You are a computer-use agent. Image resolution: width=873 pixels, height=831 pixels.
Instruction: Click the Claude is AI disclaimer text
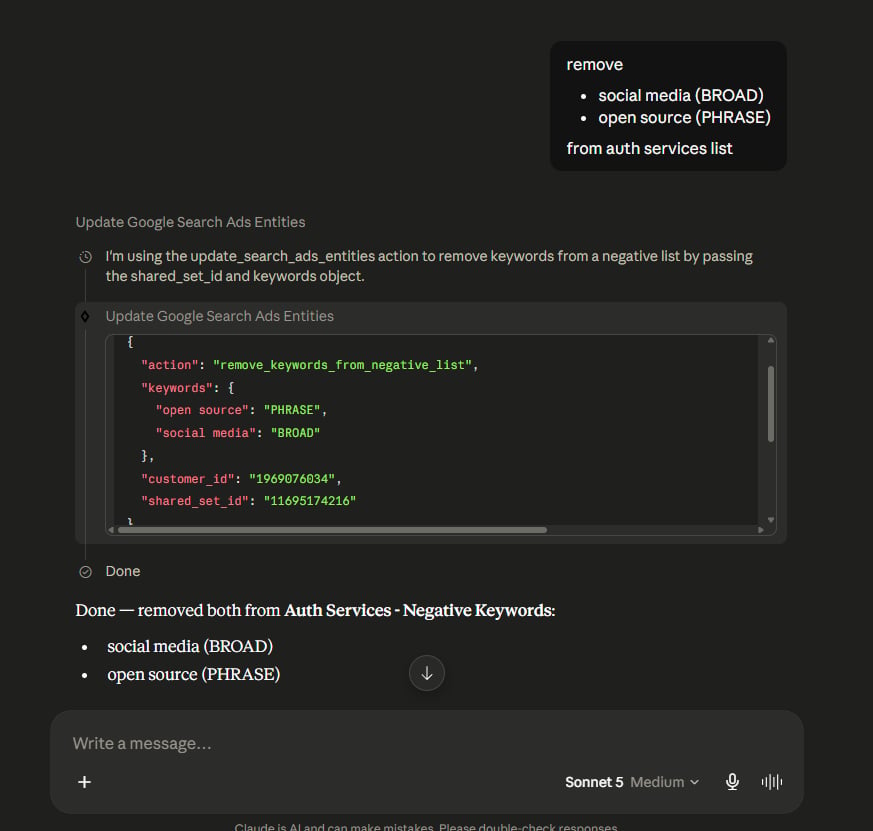[426, 827]
